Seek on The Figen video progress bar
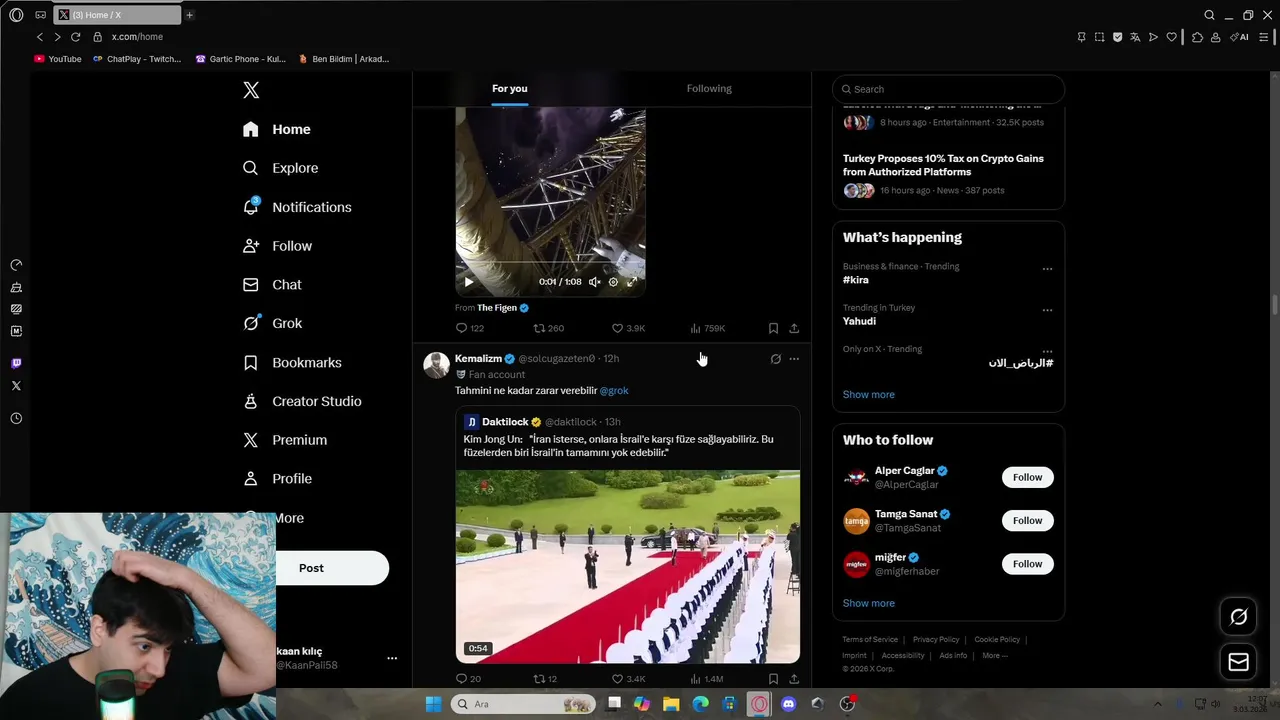Image resolution: width=1280 pixels, height=720 pixels. (x=550, y=263)
